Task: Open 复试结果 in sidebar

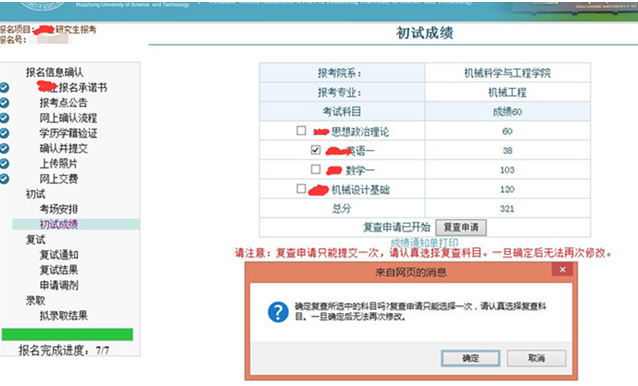Action: pos(59,270)
